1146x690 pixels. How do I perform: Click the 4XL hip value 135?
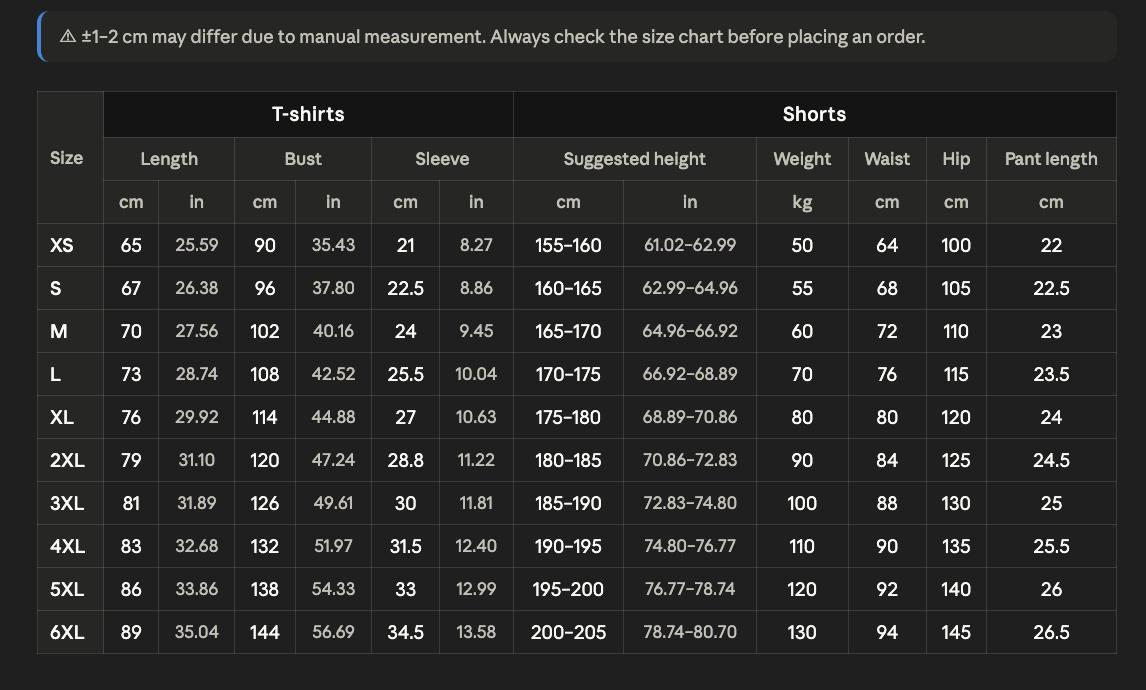pyautogui.click(x=956, y=546)
